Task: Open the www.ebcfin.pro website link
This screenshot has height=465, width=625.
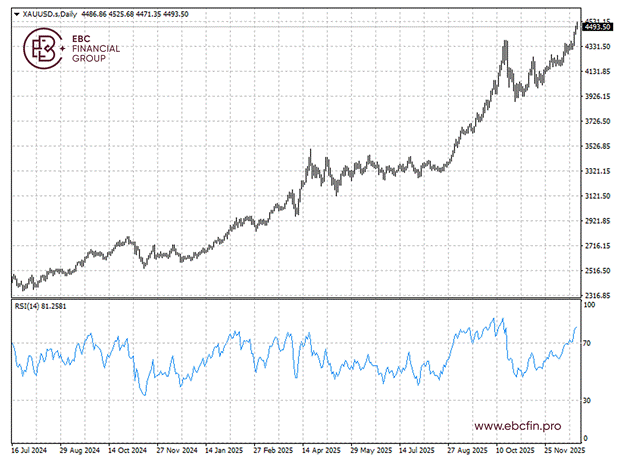Action: click(517, 425)
